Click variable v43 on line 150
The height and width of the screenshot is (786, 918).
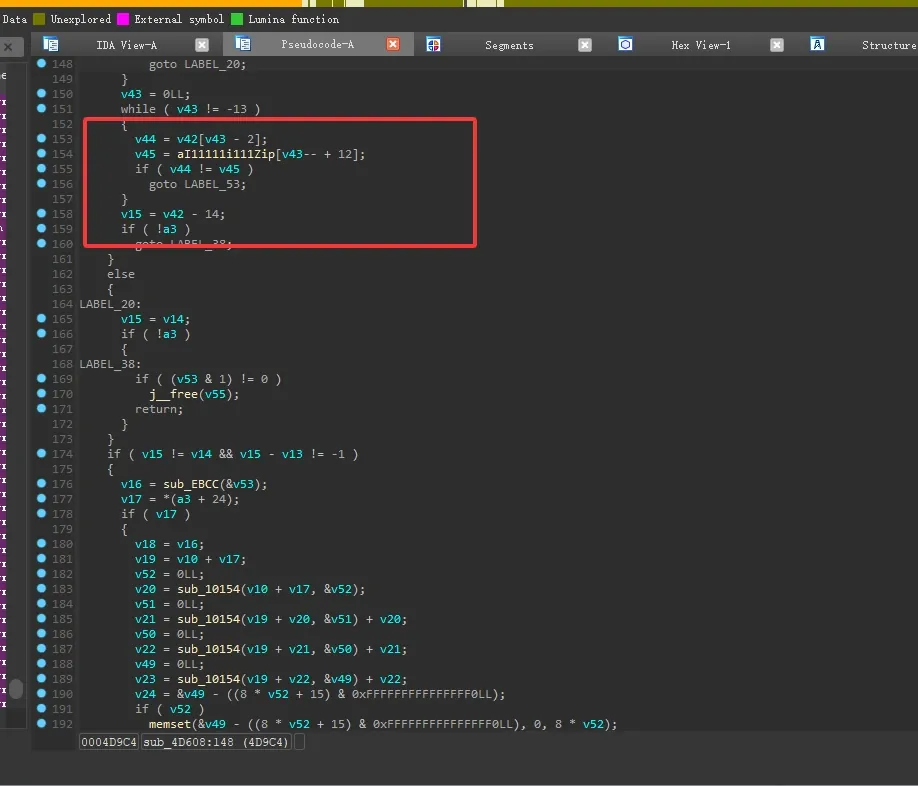(x=131, y=94)
